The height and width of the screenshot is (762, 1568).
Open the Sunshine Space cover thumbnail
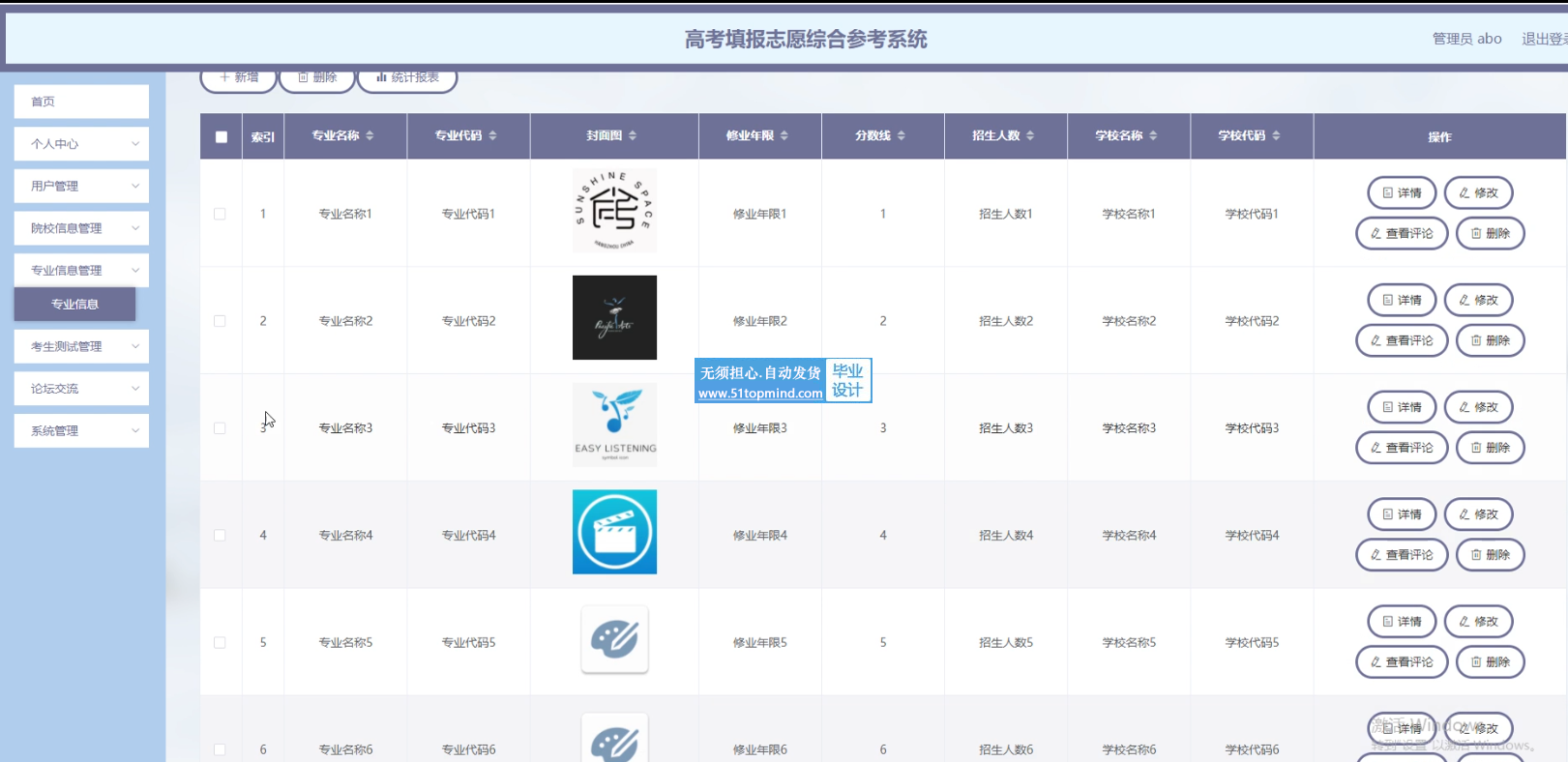pos(614,211)
